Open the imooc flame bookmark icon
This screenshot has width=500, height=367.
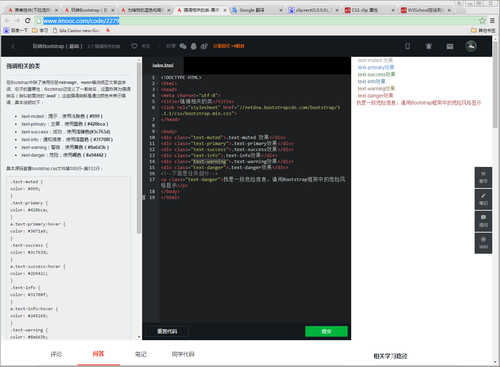point(108,30)
